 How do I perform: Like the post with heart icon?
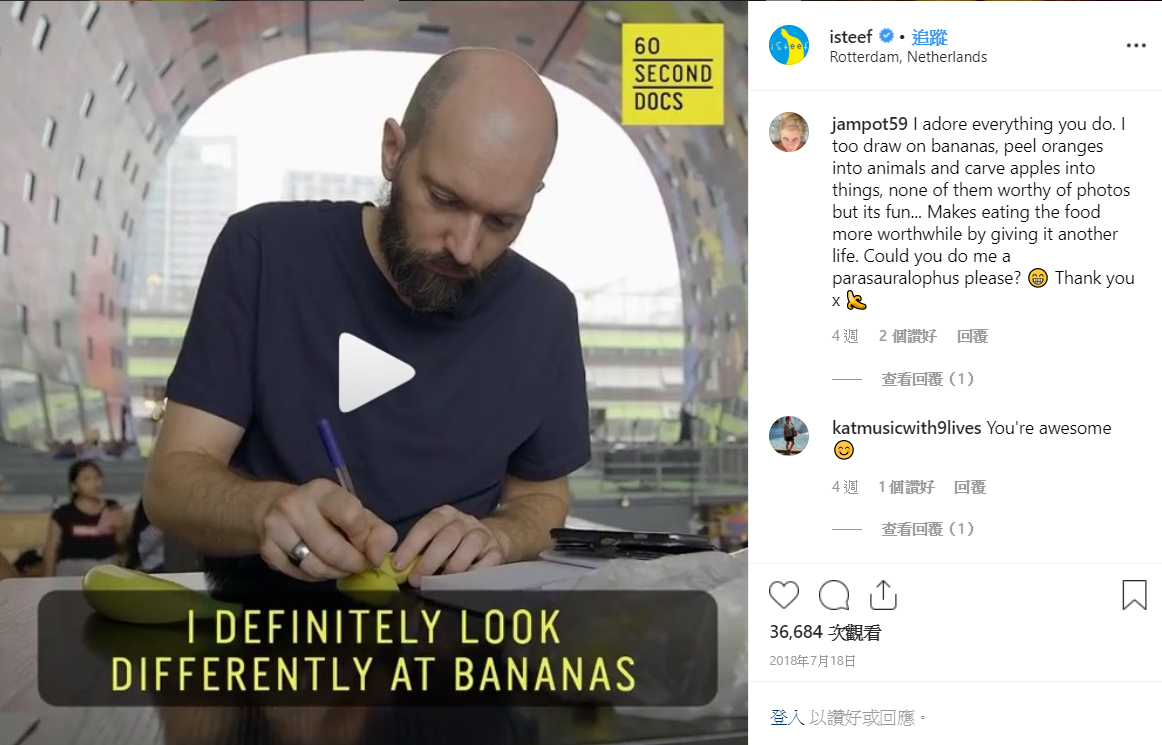784,595
